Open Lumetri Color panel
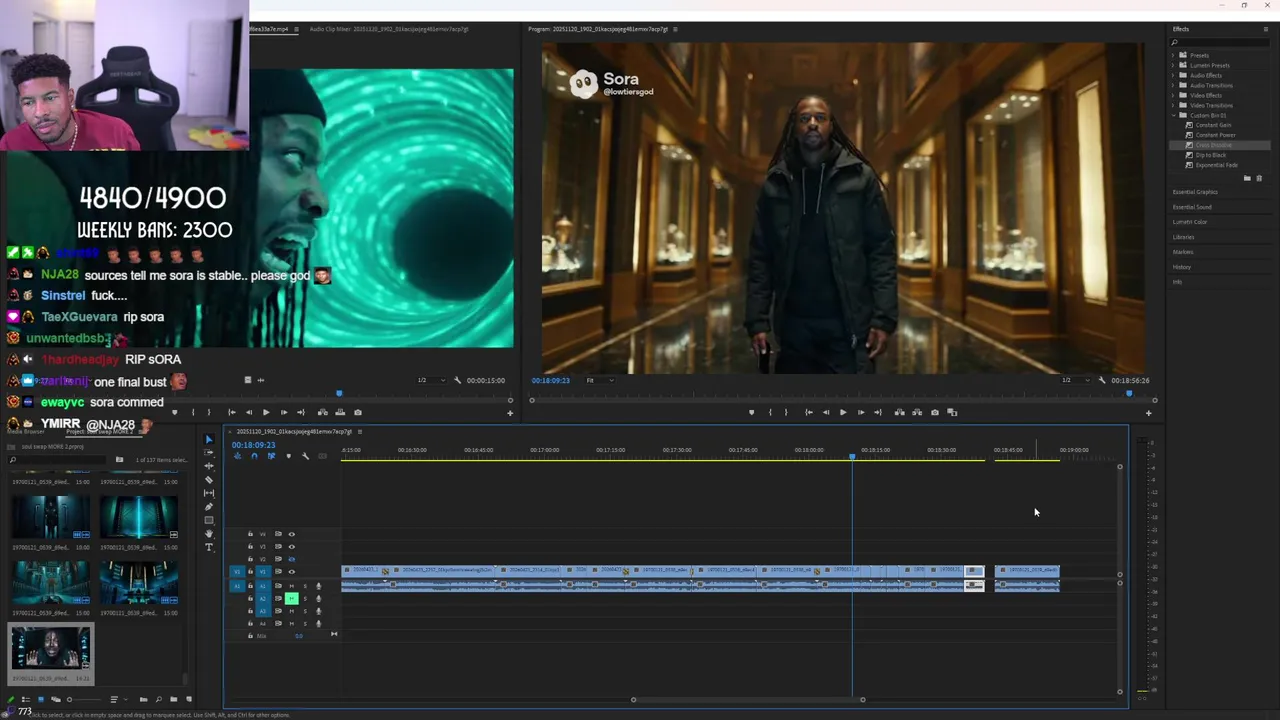 pyautogui.click(x=1190, y=222)
